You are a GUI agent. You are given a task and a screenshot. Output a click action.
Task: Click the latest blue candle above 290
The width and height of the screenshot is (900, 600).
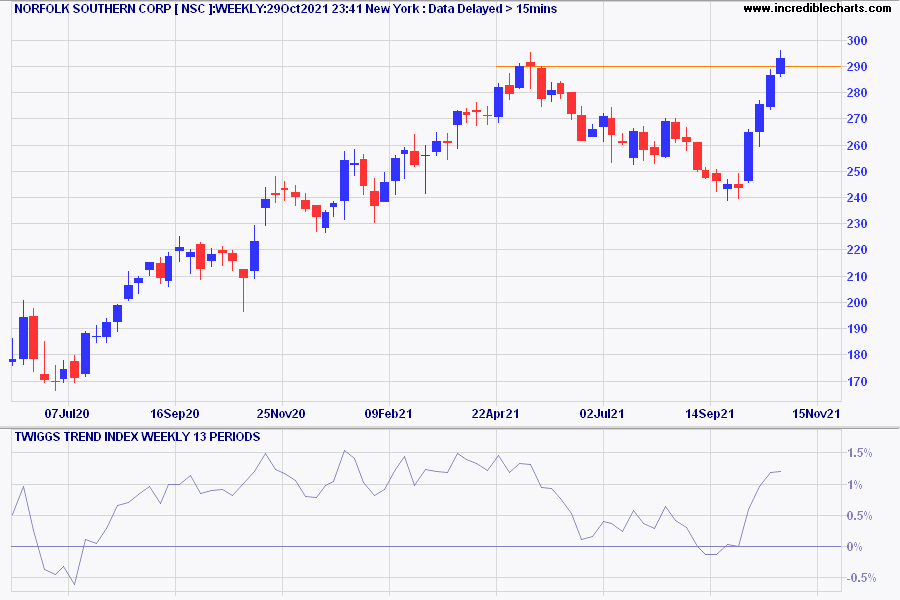[781, 65]
